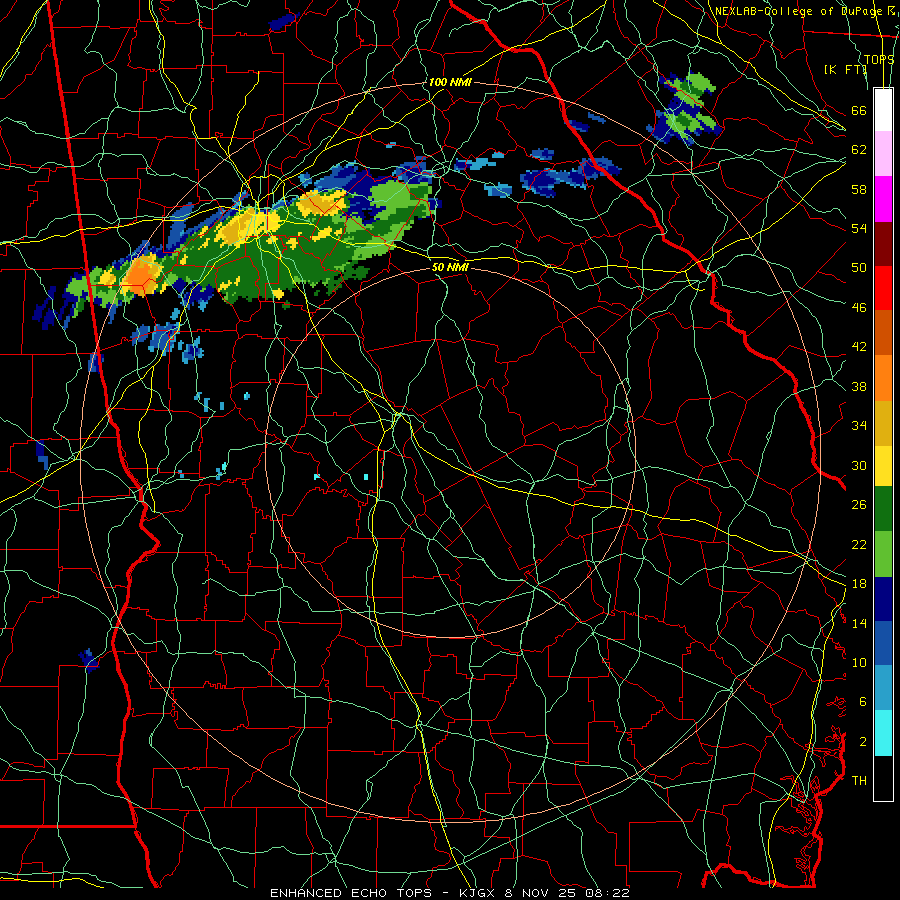Click the K FT units label
The height and width of the screenshot is (900, 900).
pyautogui.click(x=845, y=69)
